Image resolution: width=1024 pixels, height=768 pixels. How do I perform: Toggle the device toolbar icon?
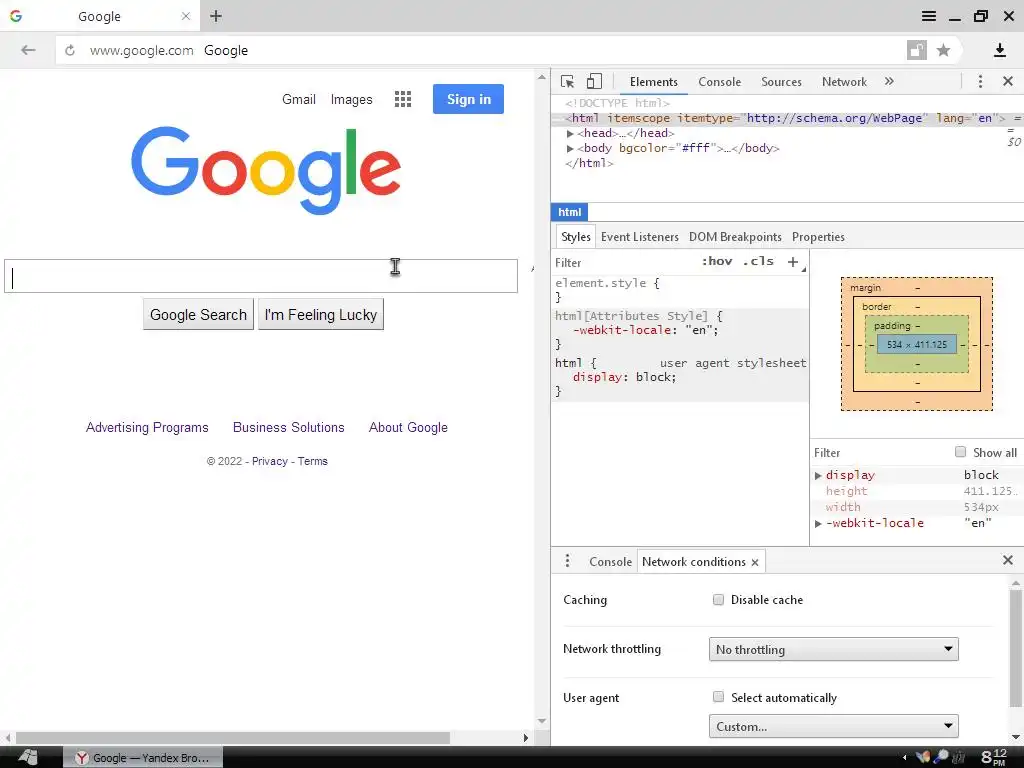(x=594, y=82)
